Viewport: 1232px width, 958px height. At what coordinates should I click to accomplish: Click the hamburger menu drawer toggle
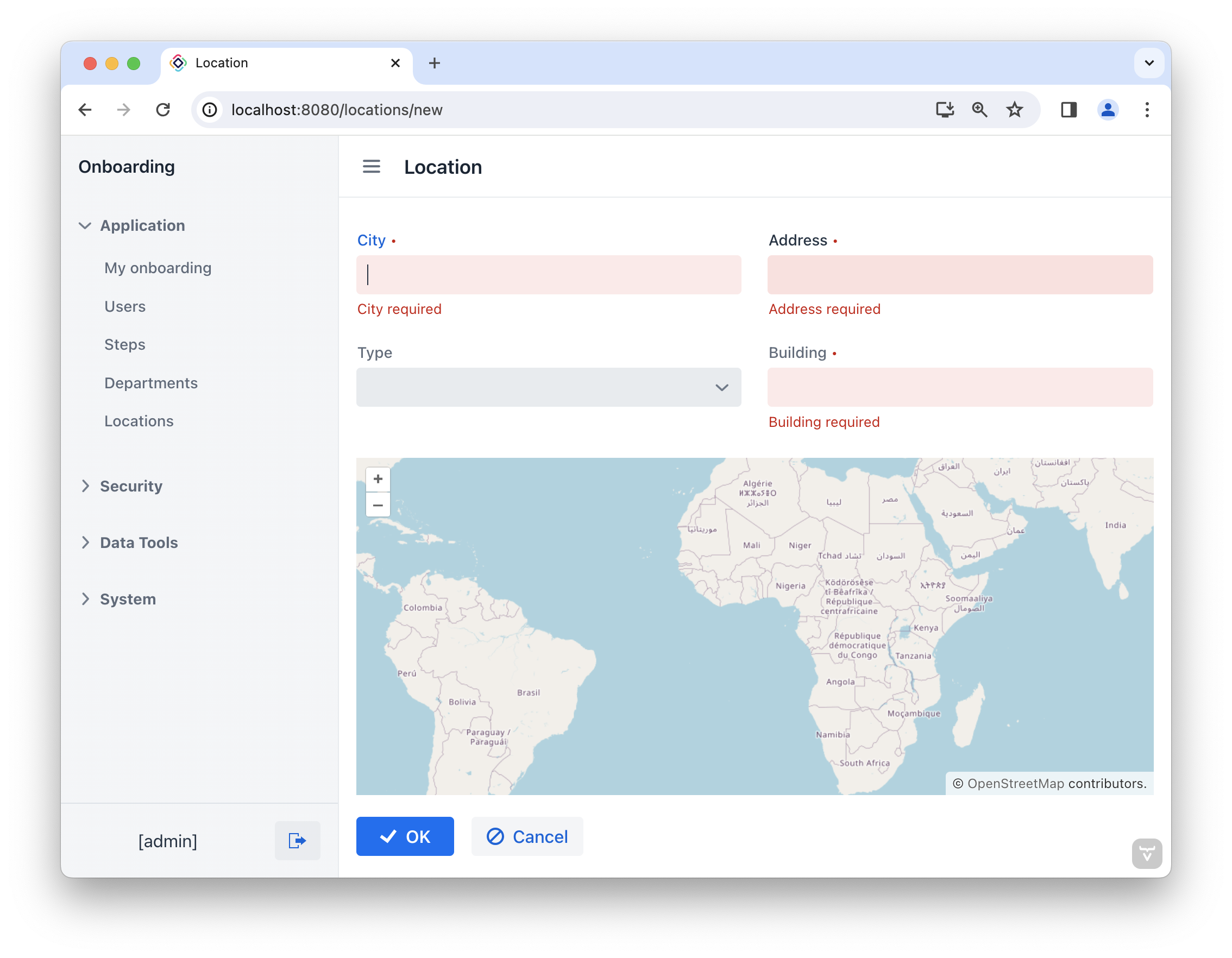coord(371,167)
